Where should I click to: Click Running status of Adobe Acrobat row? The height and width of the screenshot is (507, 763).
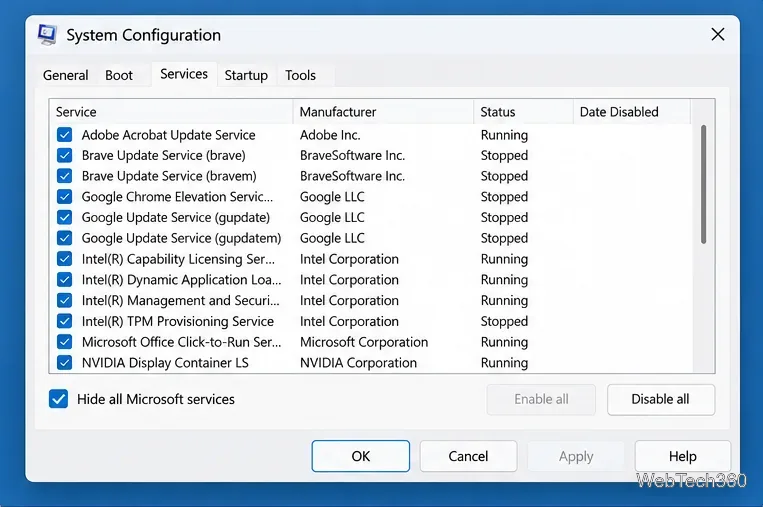point(504,135)
